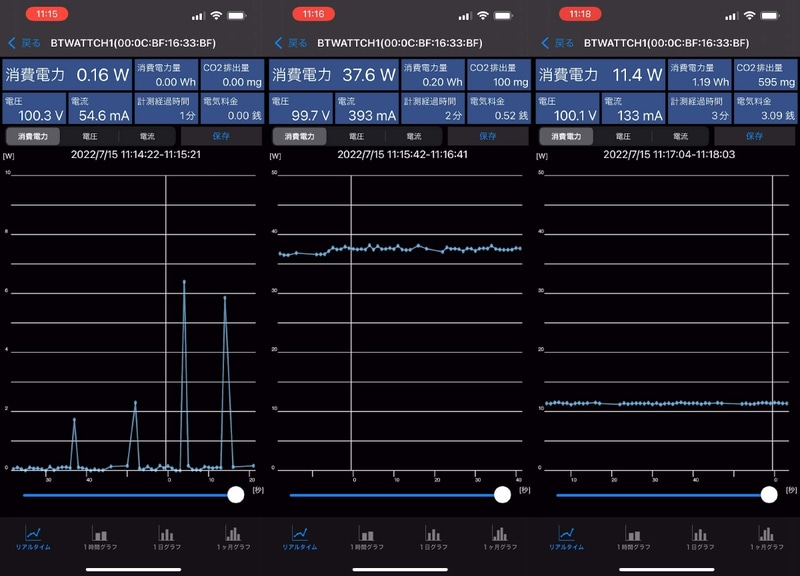The height and width of the screenshot is (576, 800).
Task: Select 電圧 segment in 11:16 screen
Action: pyautogui.click(x=357, y=136)
